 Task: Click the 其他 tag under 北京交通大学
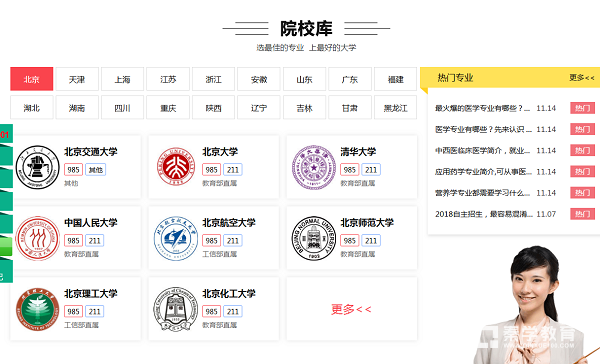96,170
